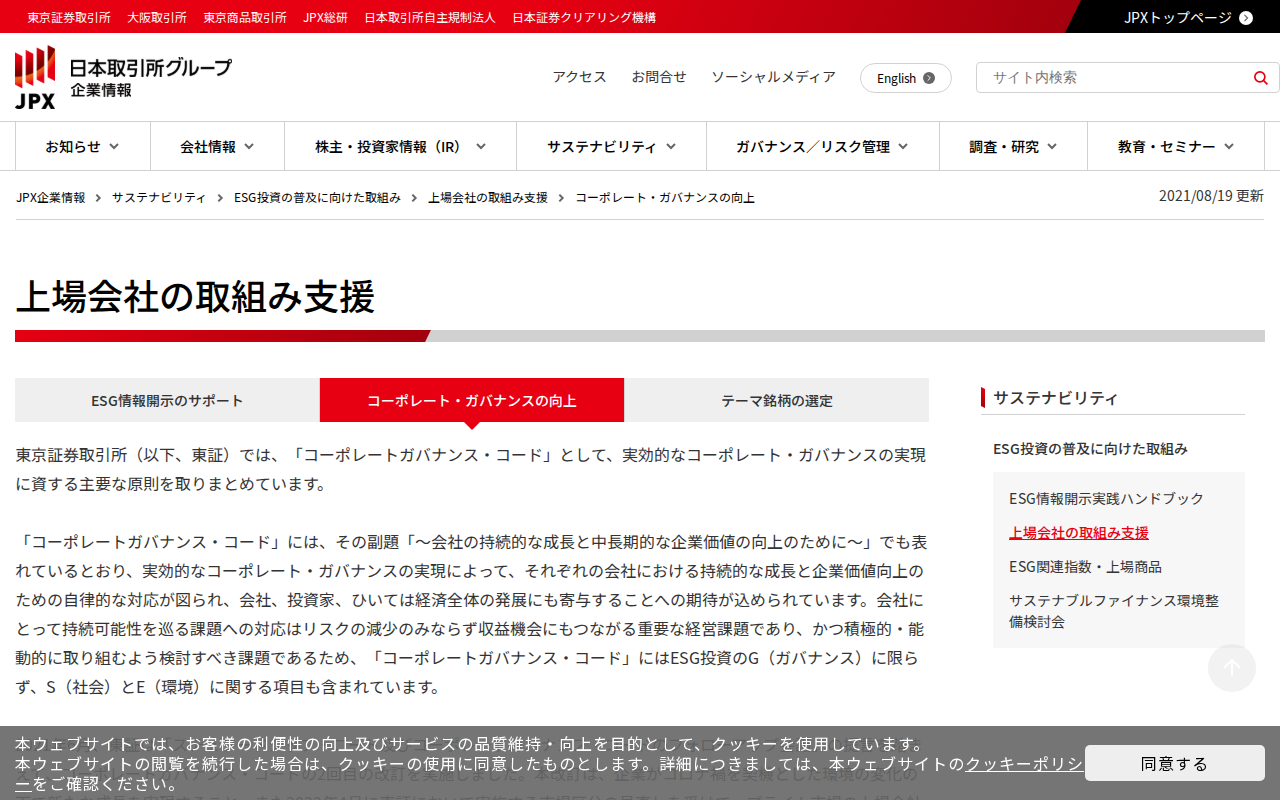Click the 日本取引所グループ 企業情報 title
This screenshot has width=1280, height=800.
(x=150, y=78)
